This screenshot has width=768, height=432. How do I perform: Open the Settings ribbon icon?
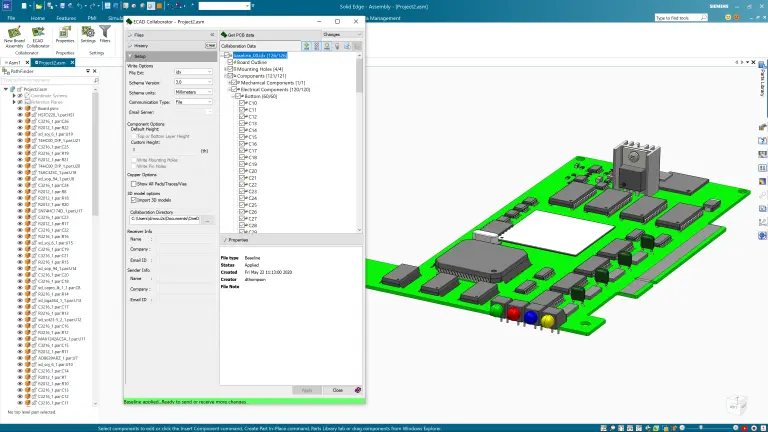click(88, 35)
